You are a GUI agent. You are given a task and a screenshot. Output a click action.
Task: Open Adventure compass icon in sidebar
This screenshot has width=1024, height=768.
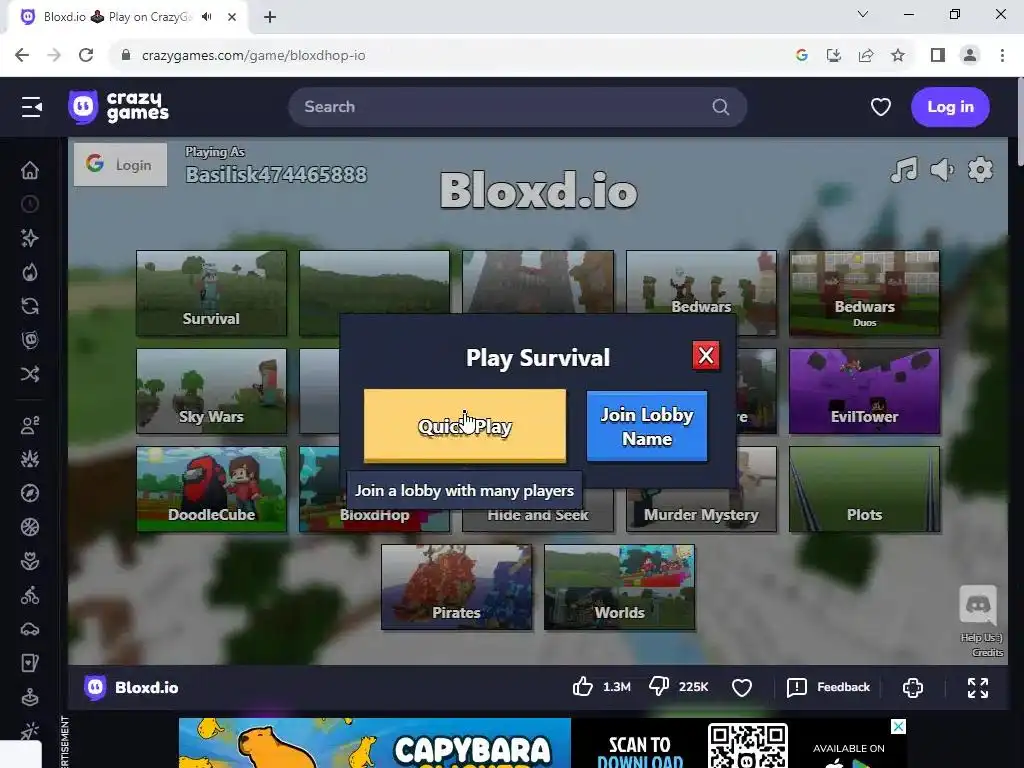click(30, 494)
